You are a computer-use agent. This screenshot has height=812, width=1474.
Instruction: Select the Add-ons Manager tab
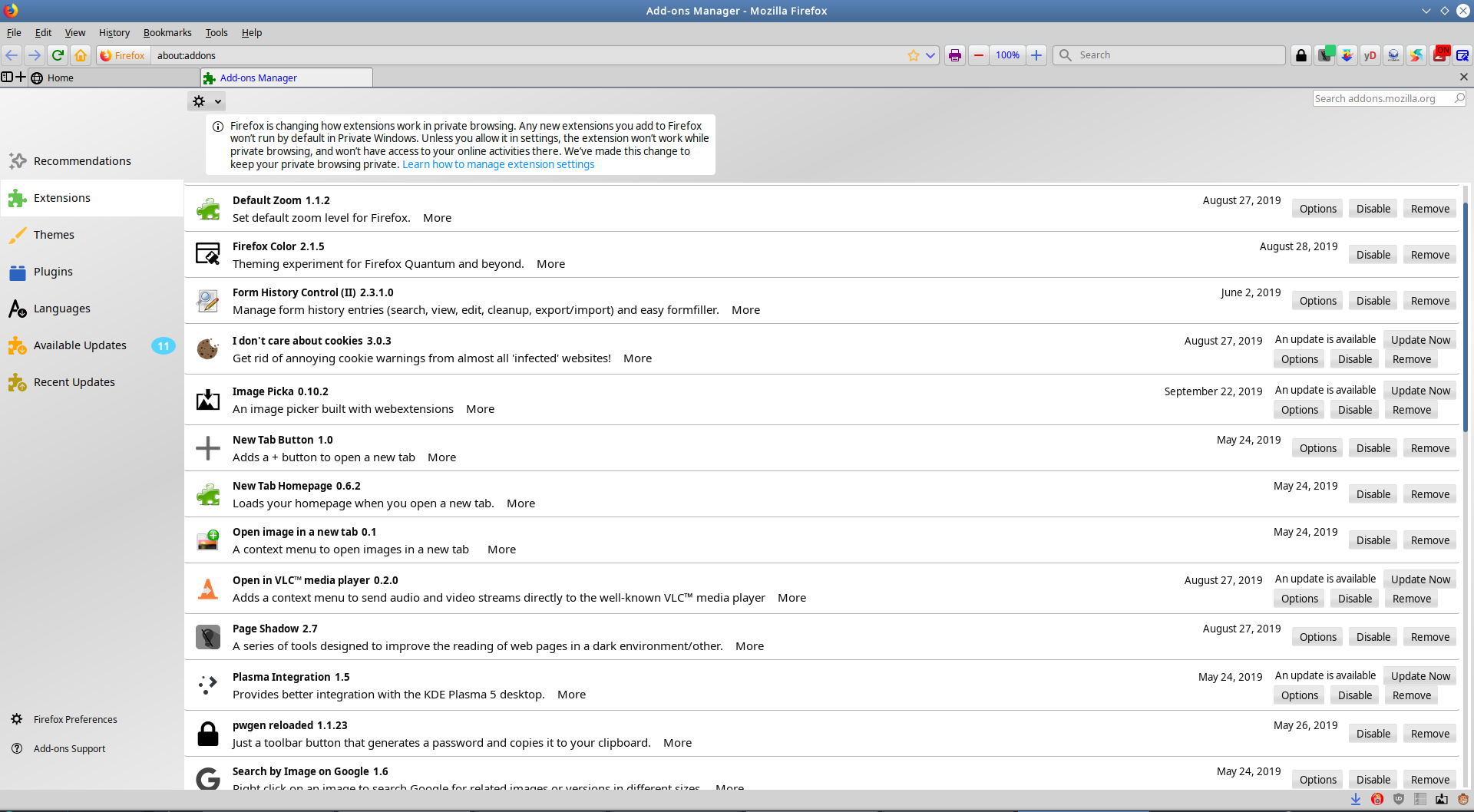click(x=286, y=78)
